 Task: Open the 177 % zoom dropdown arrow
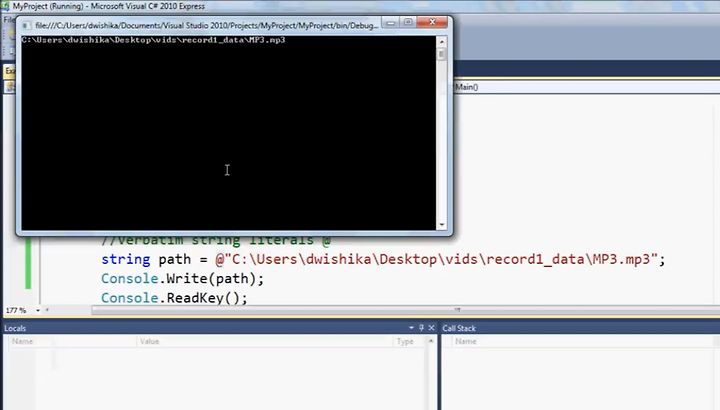pos(38,310)
